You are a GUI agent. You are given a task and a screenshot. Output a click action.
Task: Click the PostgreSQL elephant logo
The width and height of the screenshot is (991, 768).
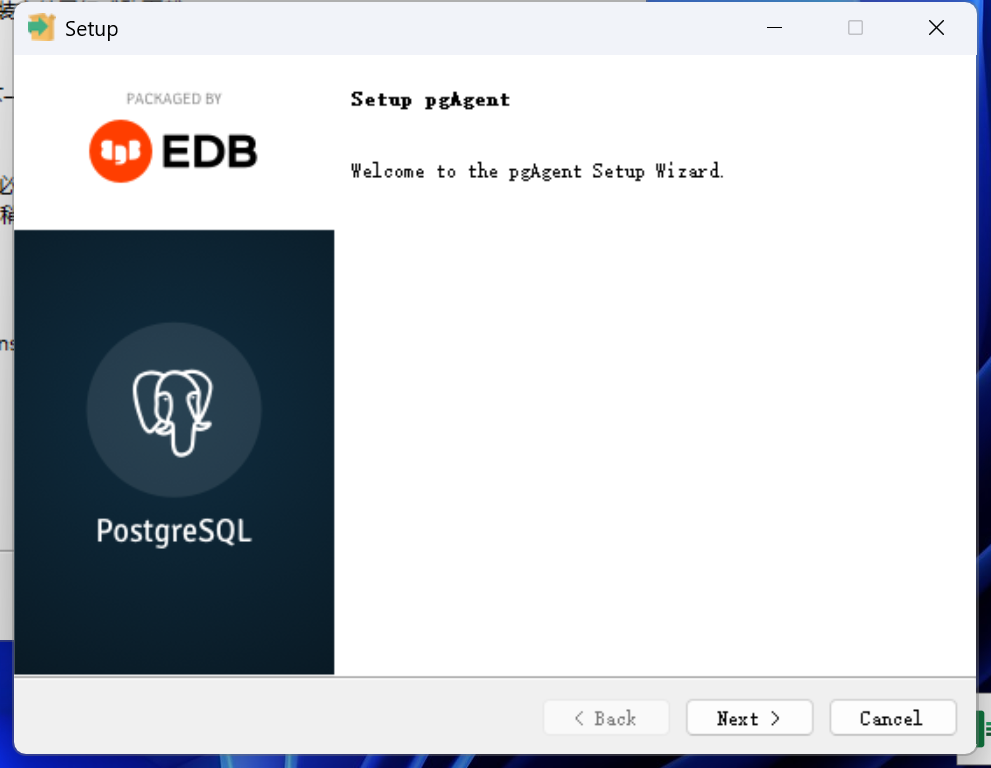coord(174,410)
